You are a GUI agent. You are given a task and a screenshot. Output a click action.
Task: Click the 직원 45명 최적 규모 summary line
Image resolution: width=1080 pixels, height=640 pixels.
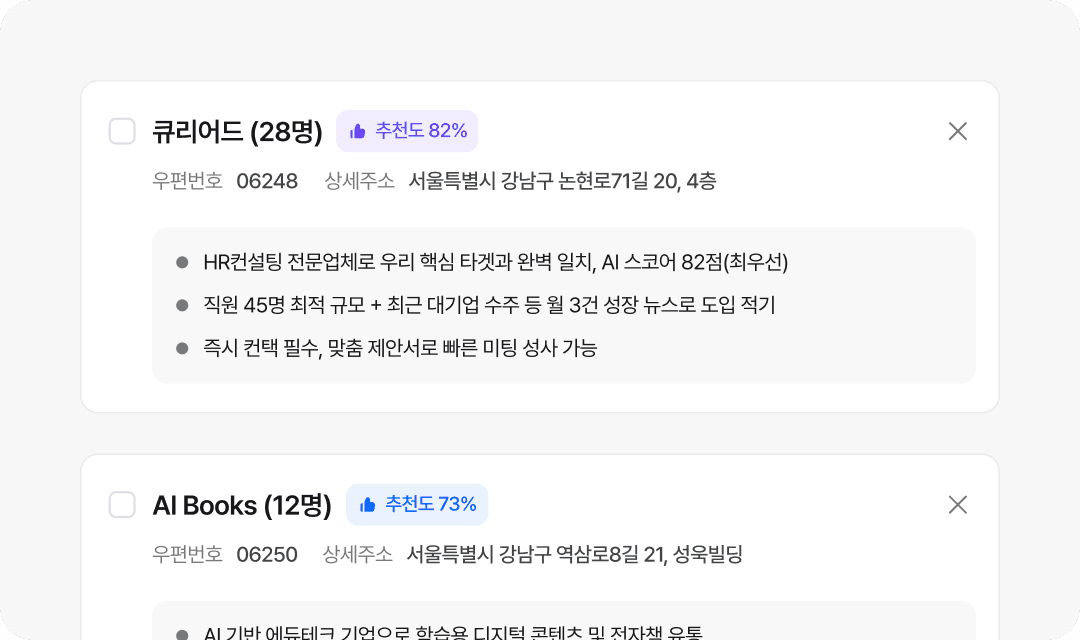[489, 305]
